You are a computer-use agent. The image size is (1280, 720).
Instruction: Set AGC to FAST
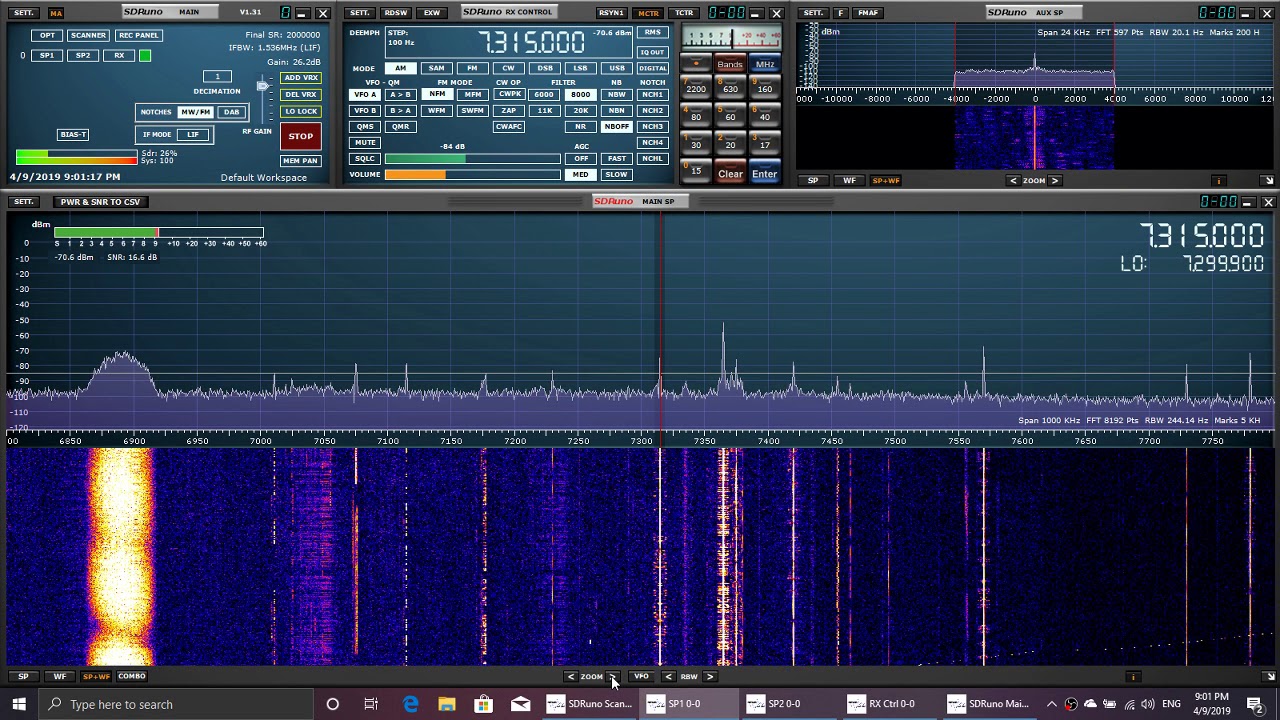click(x=616, y=158)
